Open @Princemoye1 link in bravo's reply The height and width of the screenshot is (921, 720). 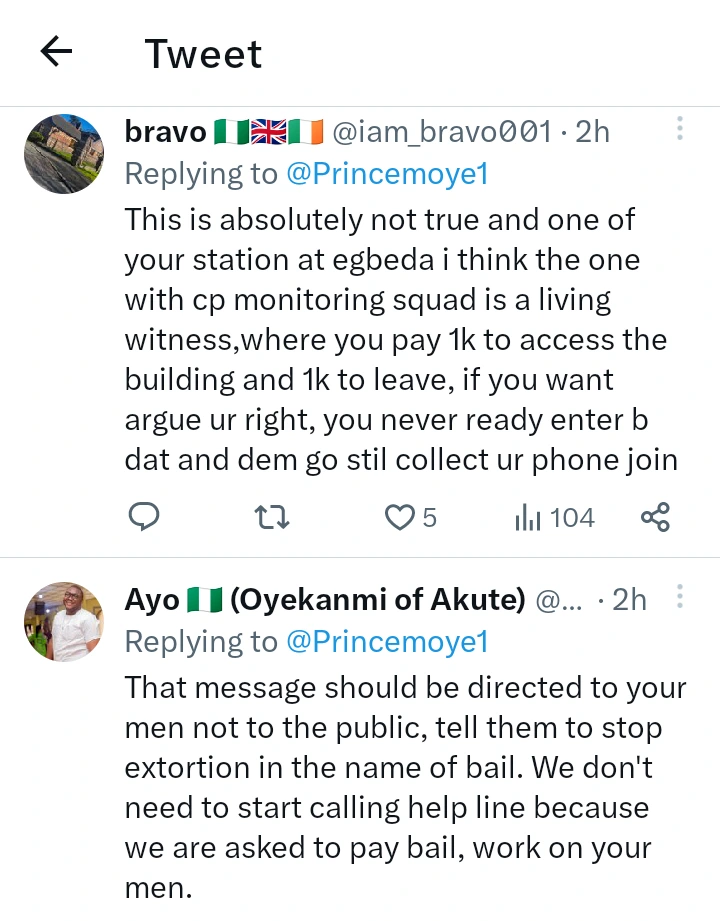(x=388, y=174)
